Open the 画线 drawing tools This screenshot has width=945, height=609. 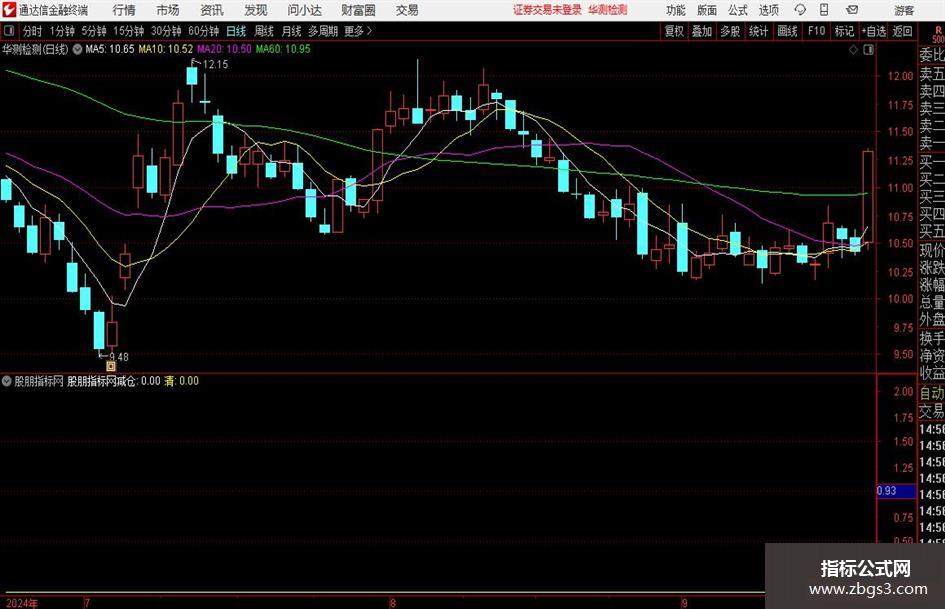[787, 31]
